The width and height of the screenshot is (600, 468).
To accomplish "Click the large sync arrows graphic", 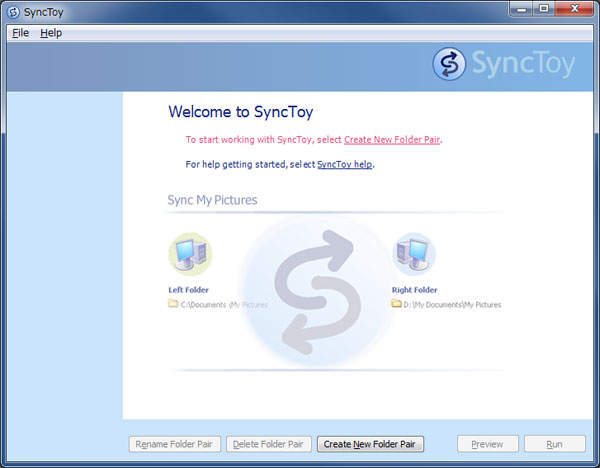I will coord(317,292).
